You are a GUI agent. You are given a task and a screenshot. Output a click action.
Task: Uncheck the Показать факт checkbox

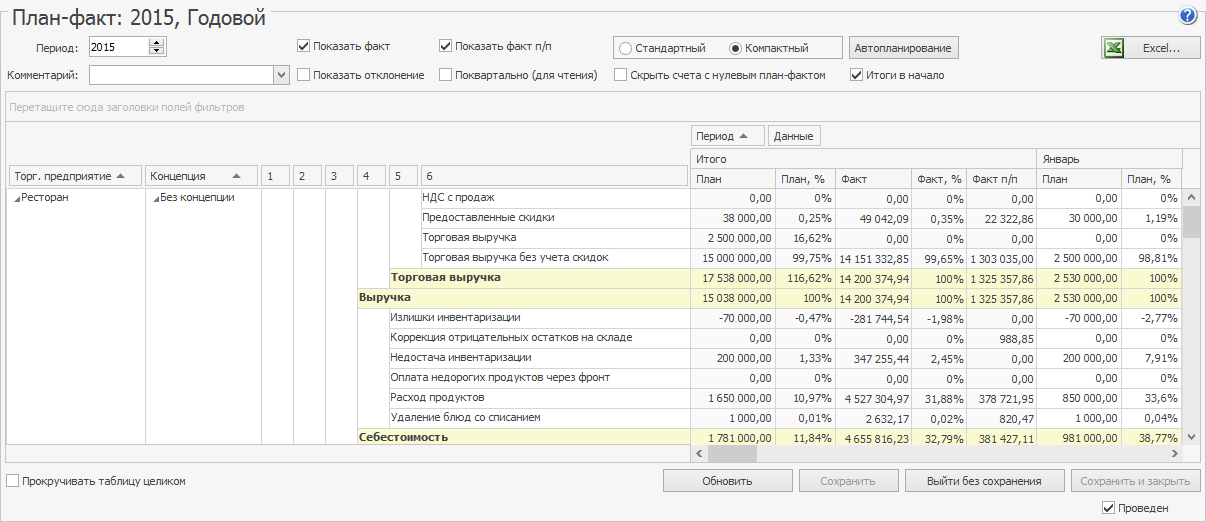pos(304,46)
